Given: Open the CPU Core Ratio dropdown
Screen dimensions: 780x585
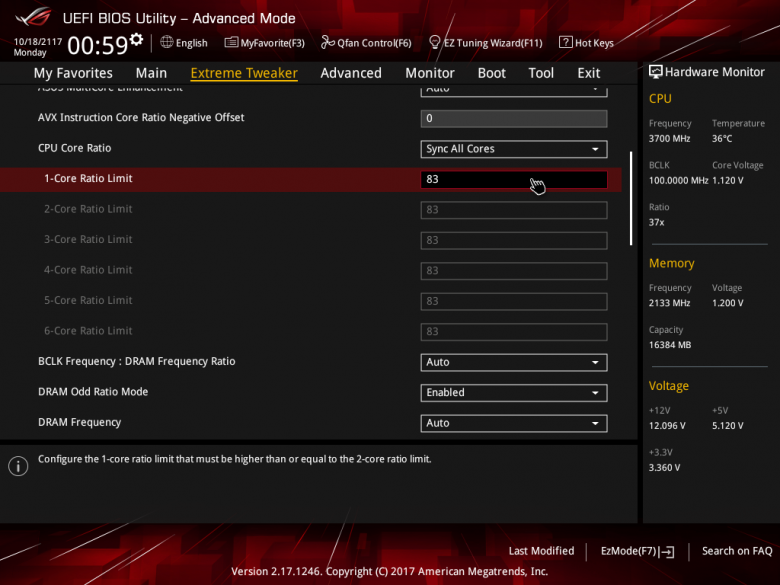Looking at the screenshot, I should (x=514, y=149).
